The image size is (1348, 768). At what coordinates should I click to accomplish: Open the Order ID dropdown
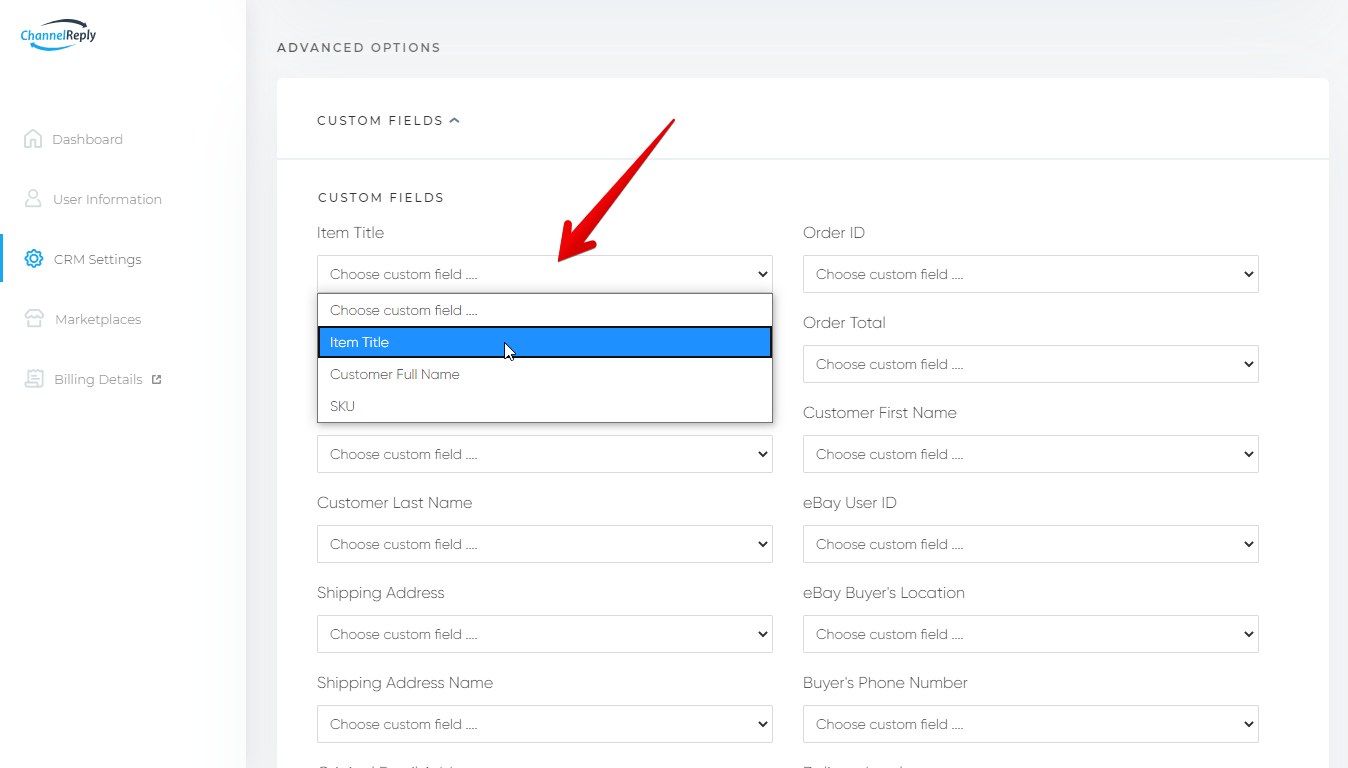pyautogui.click(x=1031, y=274)
